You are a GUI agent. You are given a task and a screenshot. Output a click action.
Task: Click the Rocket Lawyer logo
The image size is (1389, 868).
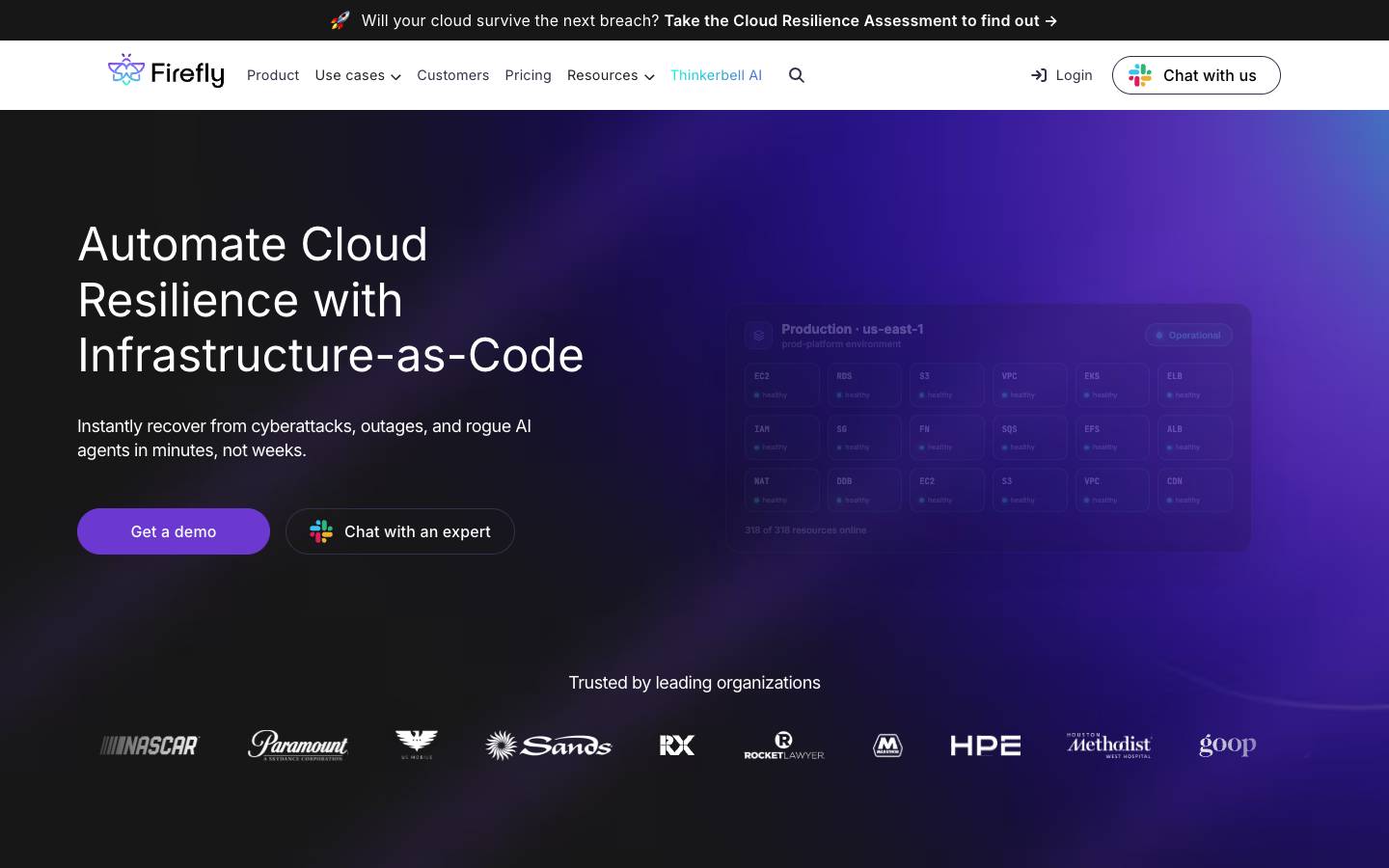[x=784, y=746]
